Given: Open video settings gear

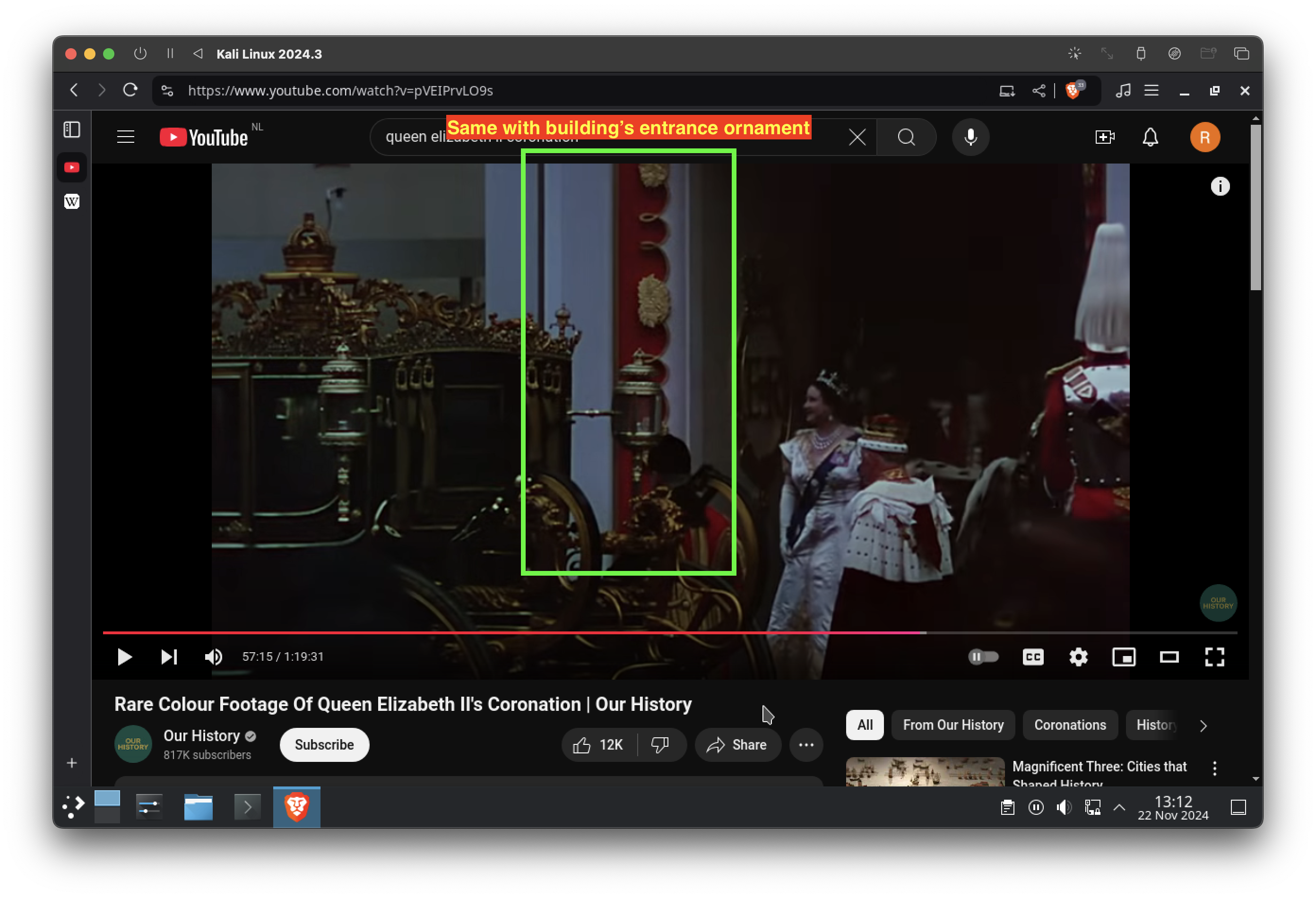Looking at the screenshot, I should [1078, 657].
